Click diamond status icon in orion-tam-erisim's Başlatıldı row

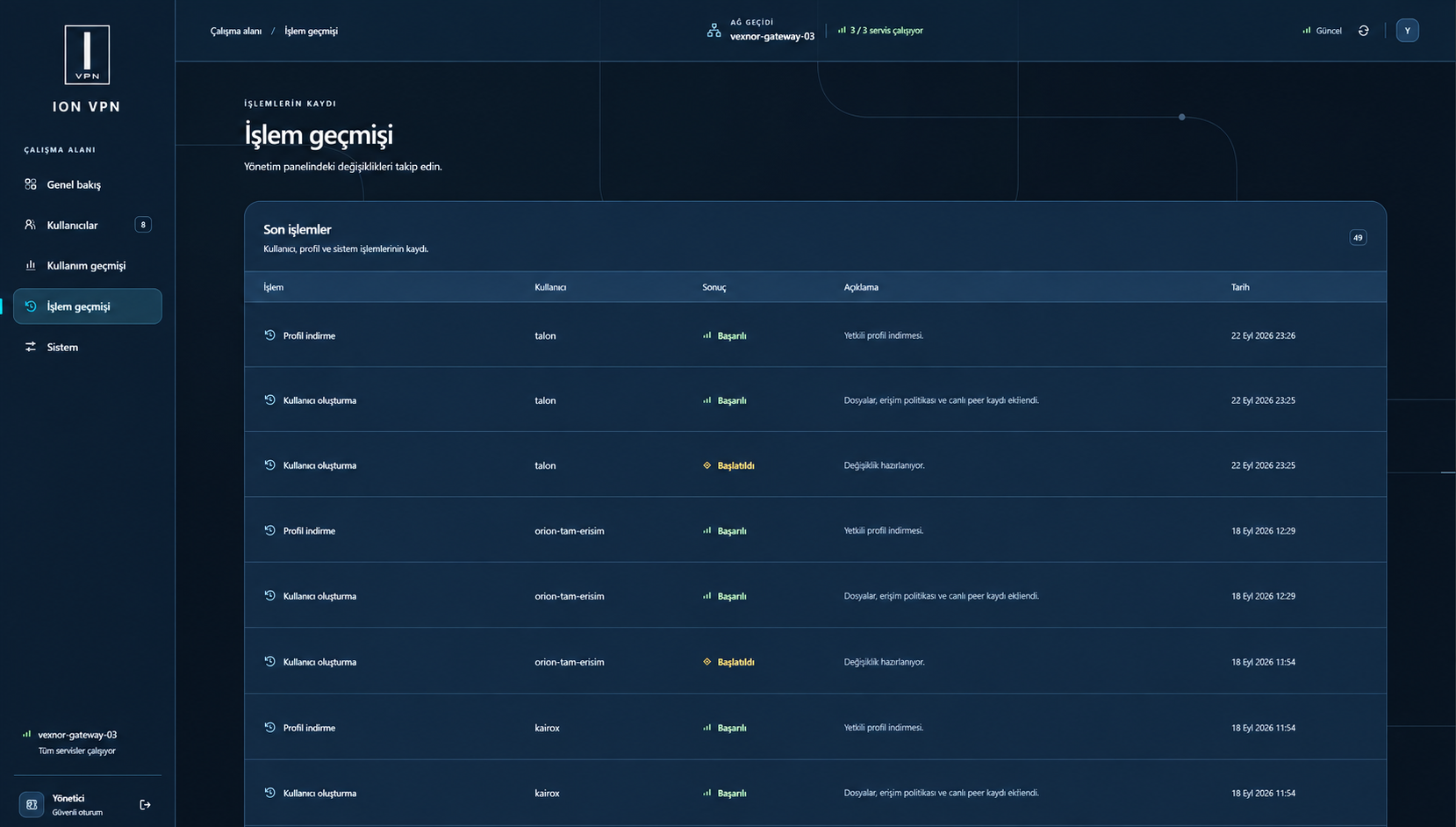[707, 662]
